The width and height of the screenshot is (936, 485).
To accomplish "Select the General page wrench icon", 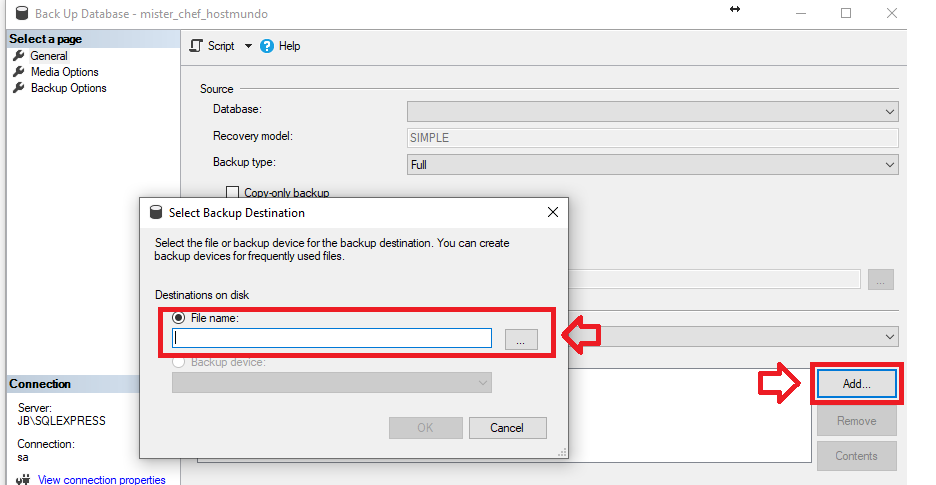I will coord(18,56).
